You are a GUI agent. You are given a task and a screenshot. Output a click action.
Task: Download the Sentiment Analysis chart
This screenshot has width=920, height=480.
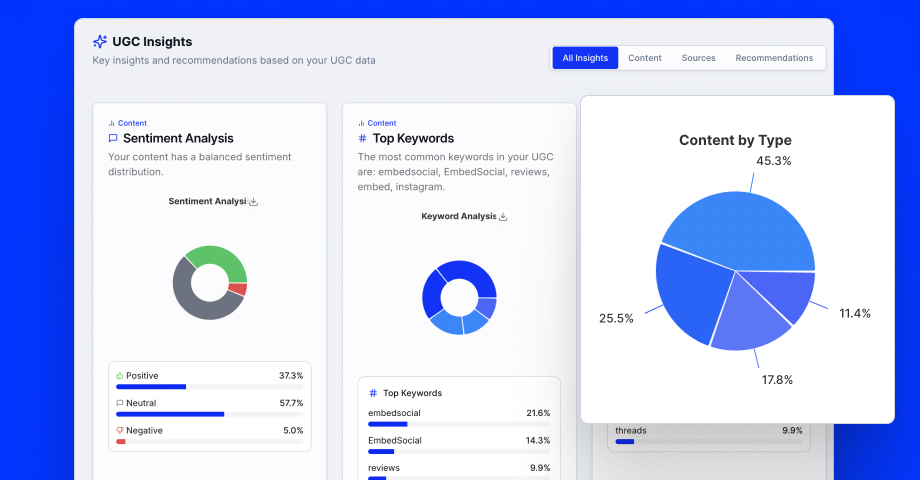(x=253, y=202)
